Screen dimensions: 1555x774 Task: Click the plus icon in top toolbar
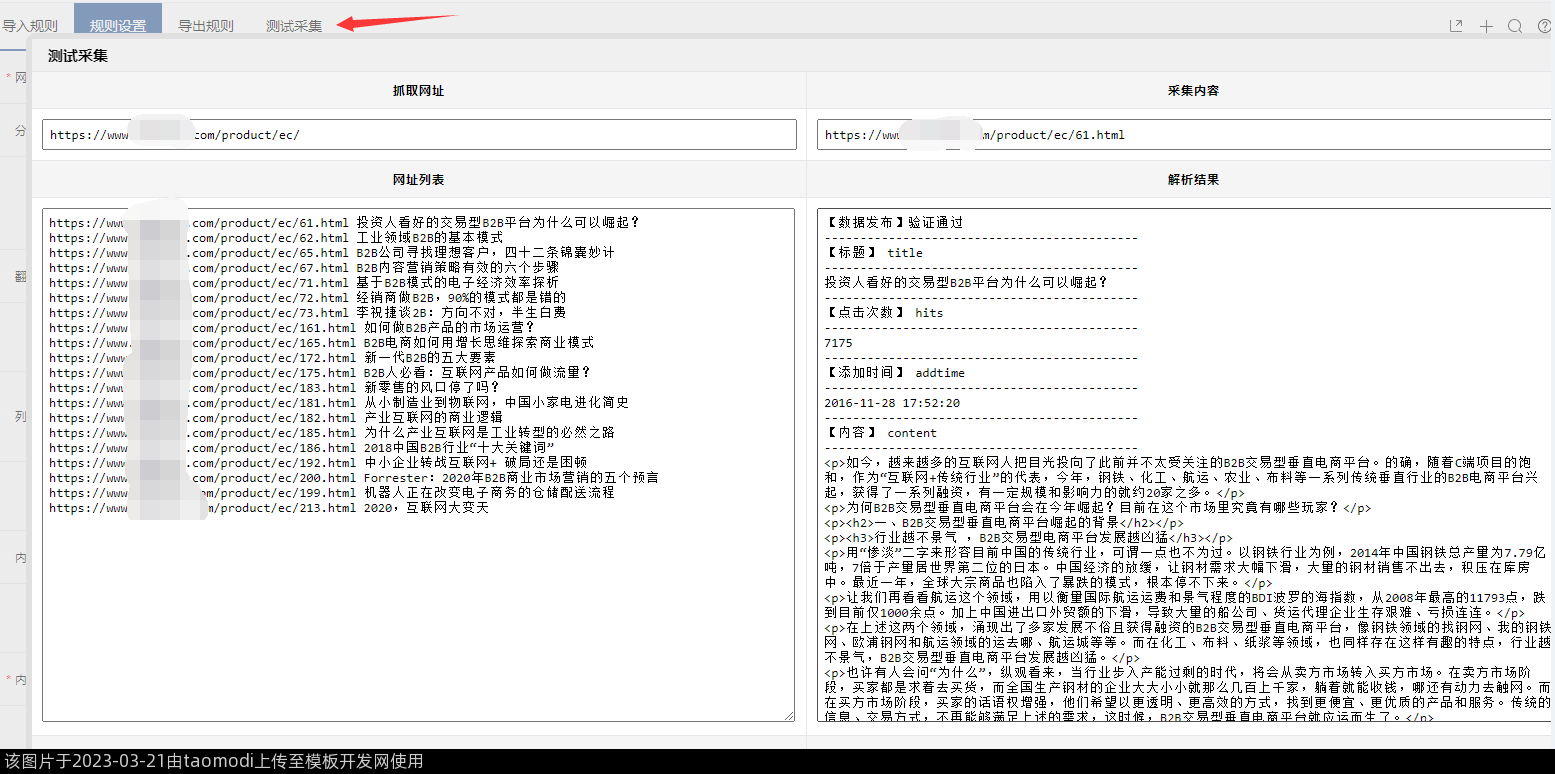tap(1486, 26)
